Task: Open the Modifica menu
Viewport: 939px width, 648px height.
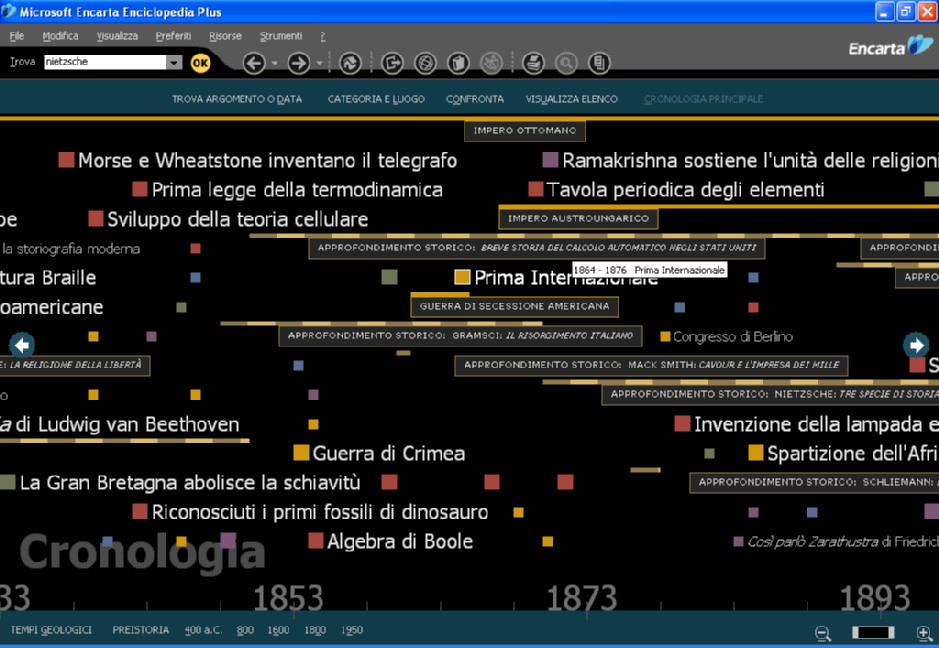Action: pyautogui.click(x=60, y=36)
